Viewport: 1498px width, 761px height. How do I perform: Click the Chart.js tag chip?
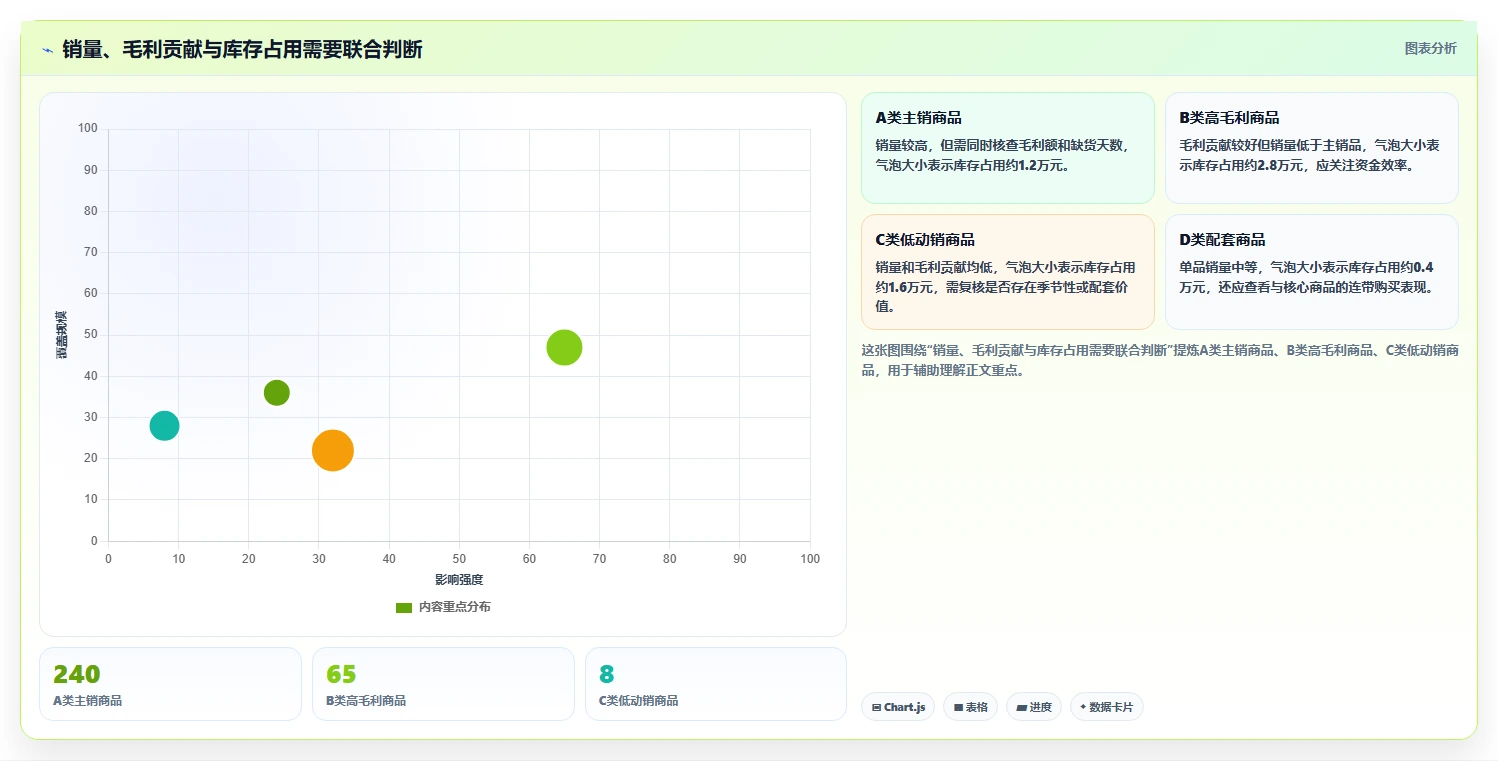[x=898, y=707]
